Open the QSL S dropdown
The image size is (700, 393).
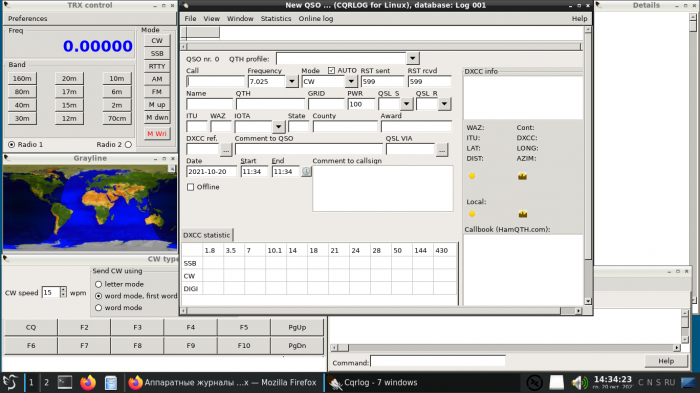click(406, 104)
